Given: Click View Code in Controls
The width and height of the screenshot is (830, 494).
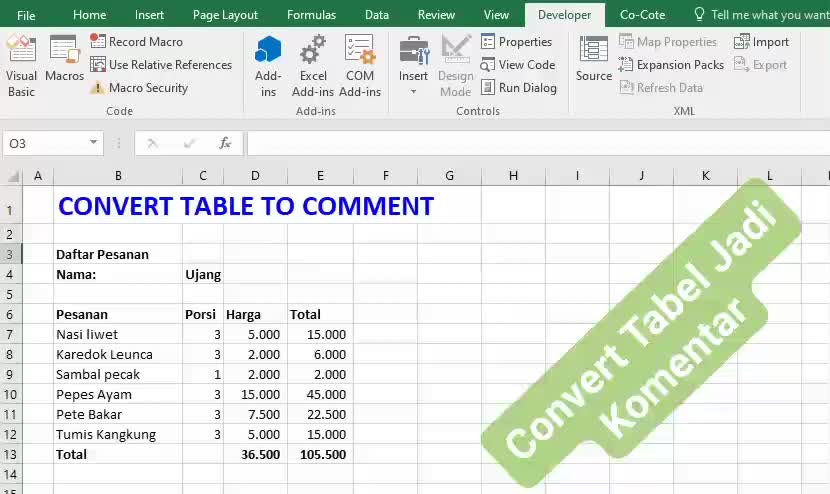Looking at the screenshot, I should click(518, 65).
